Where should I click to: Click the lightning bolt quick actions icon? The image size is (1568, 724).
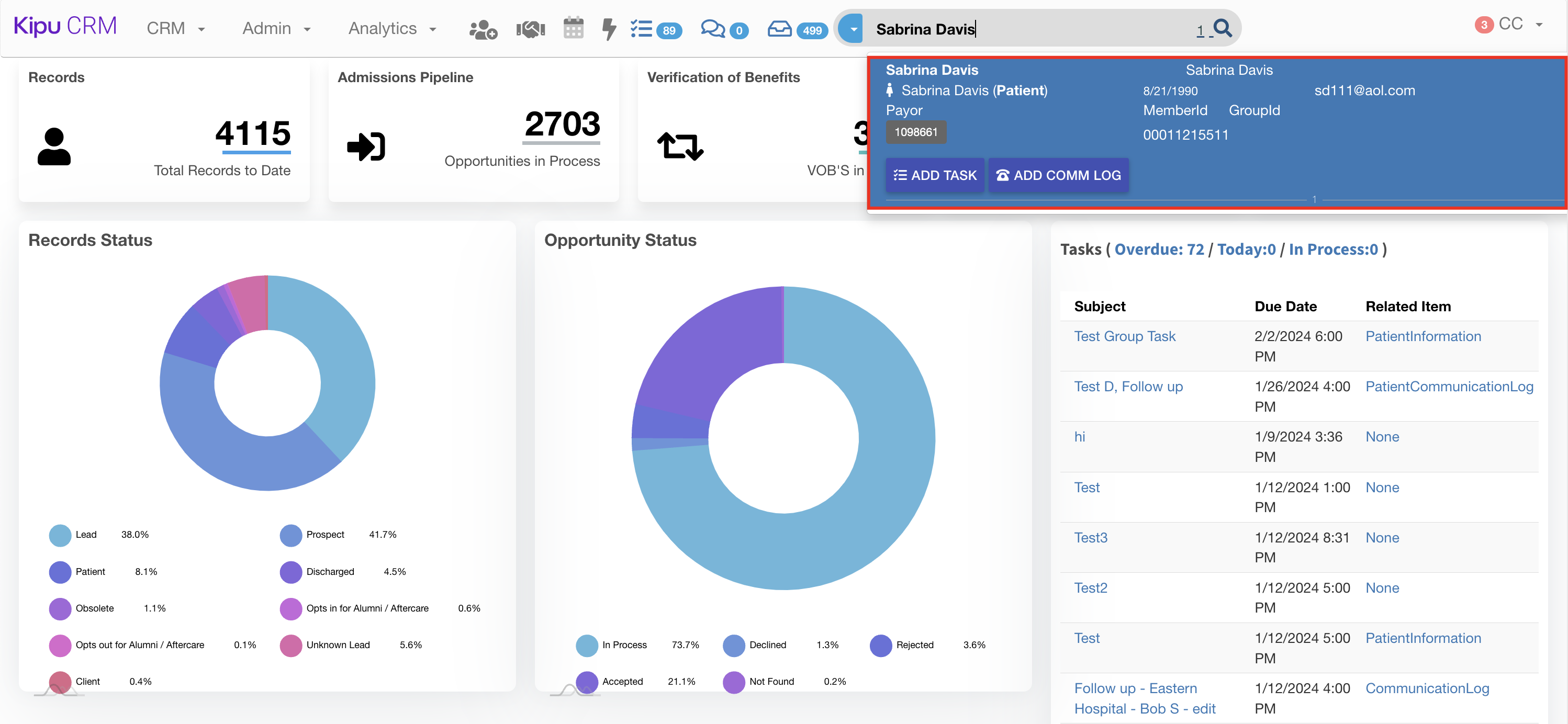(x=608, y=28)
